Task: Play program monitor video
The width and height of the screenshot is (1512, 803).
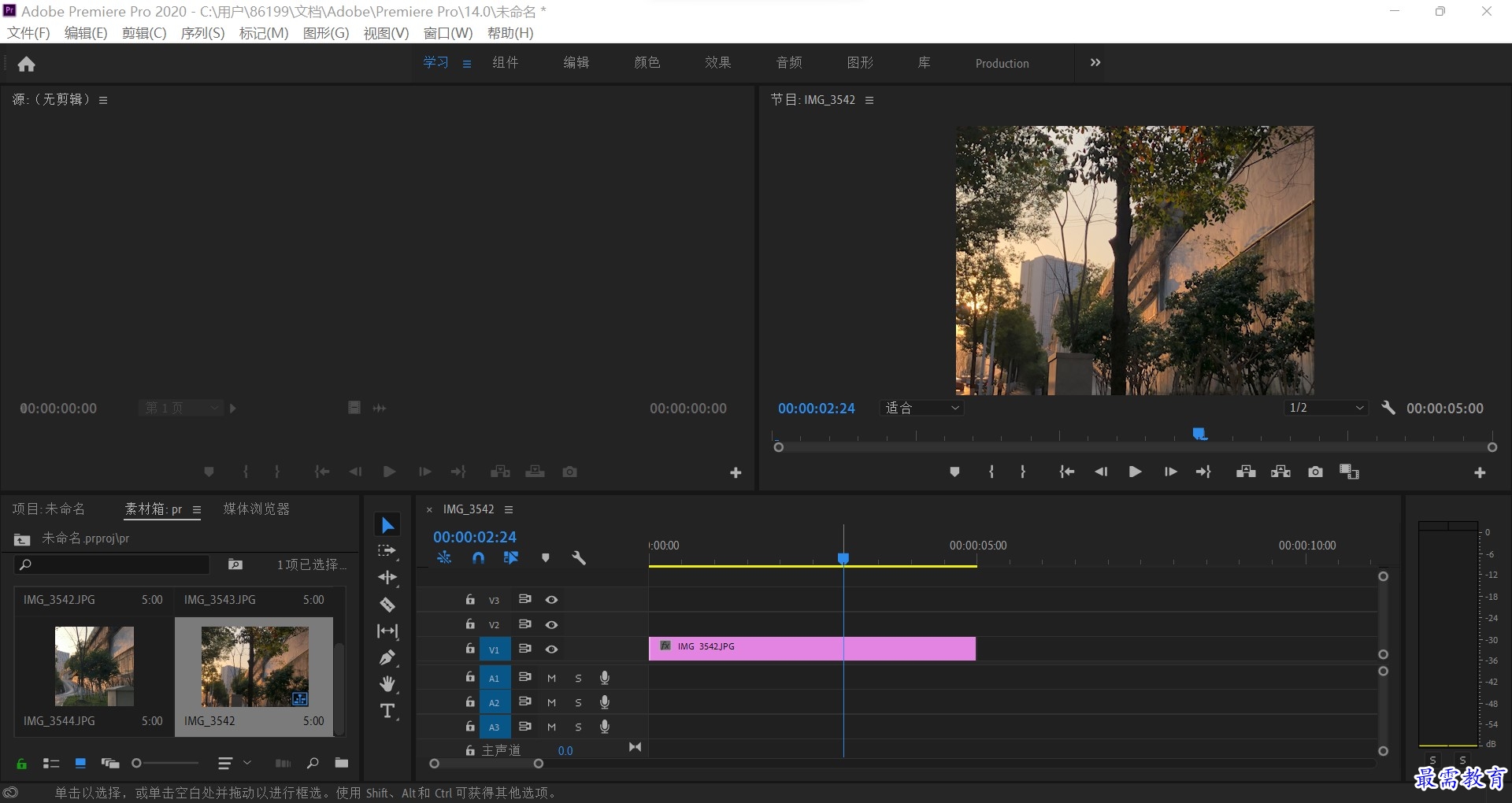Action: (1135, 472)
